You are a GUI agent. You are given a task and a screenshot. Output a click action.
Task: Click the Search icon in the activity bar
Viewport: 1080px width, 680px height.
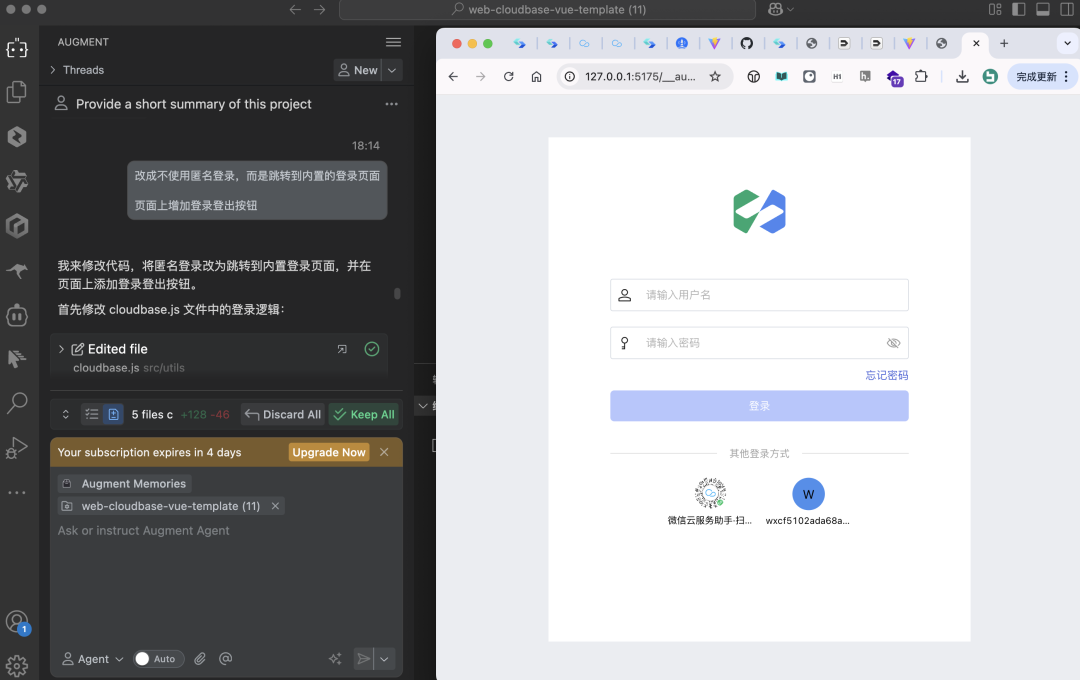coord(18,403)
